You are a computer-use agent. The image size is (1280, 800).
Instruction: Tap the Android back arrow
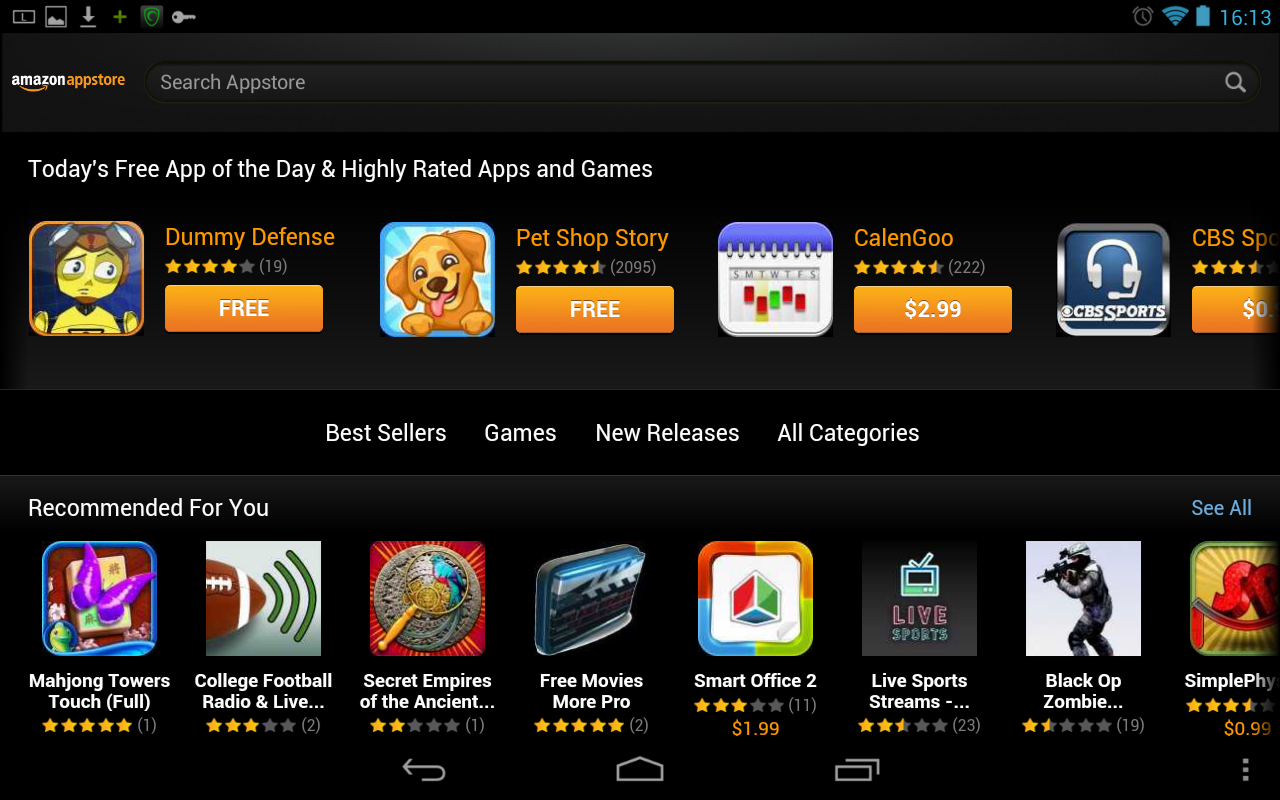423,769
